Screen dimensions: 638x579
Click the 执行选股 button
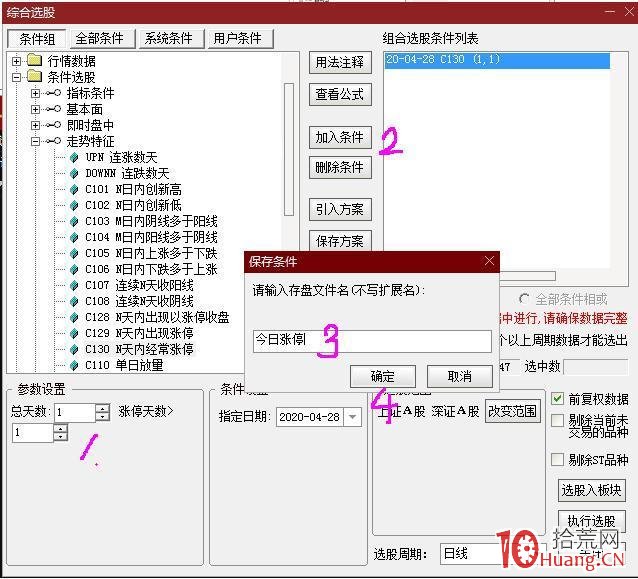591,521
